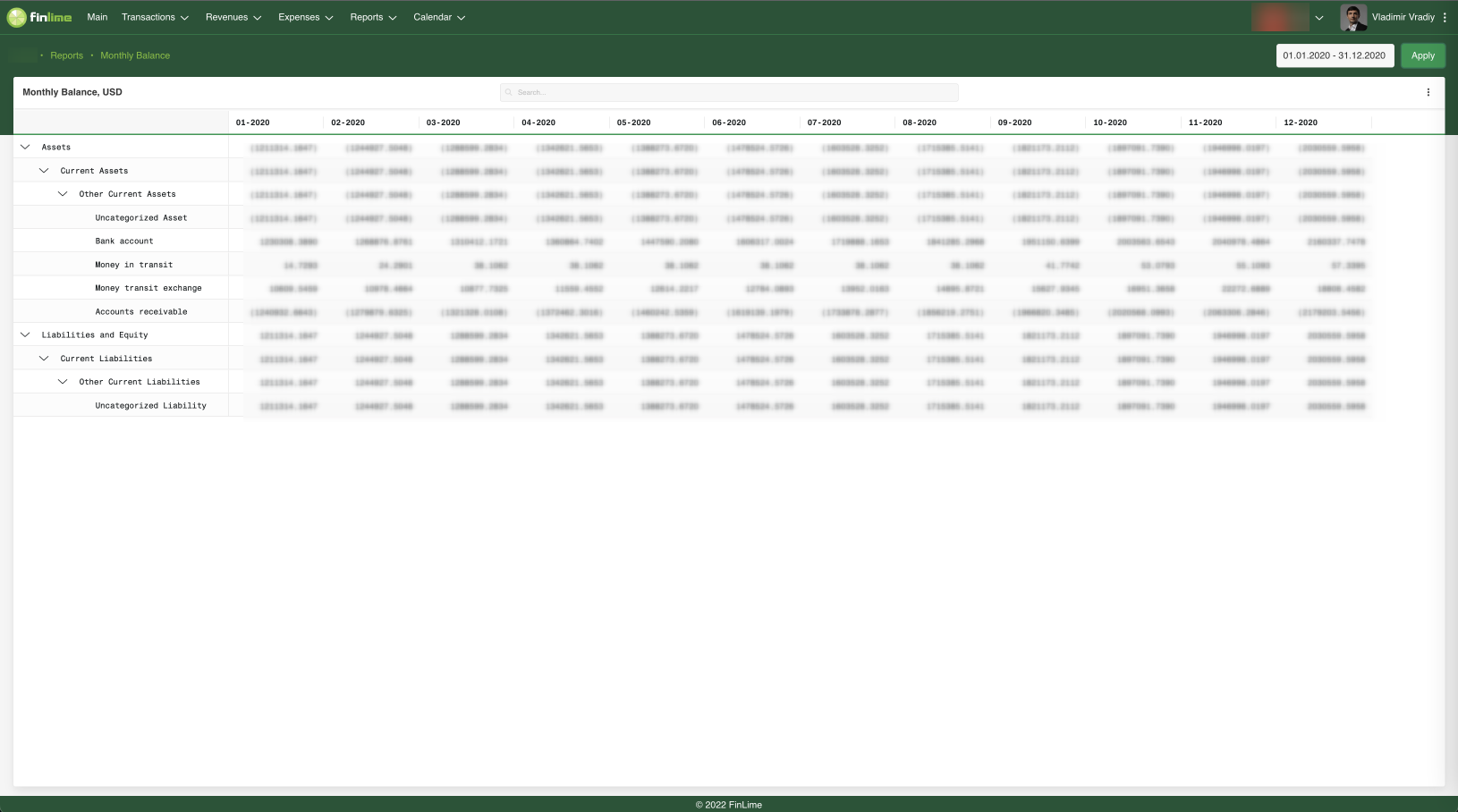The height and width of the screenshot is (812, 1458).
Task: Click the date range field
Action: click(1335, 55)
